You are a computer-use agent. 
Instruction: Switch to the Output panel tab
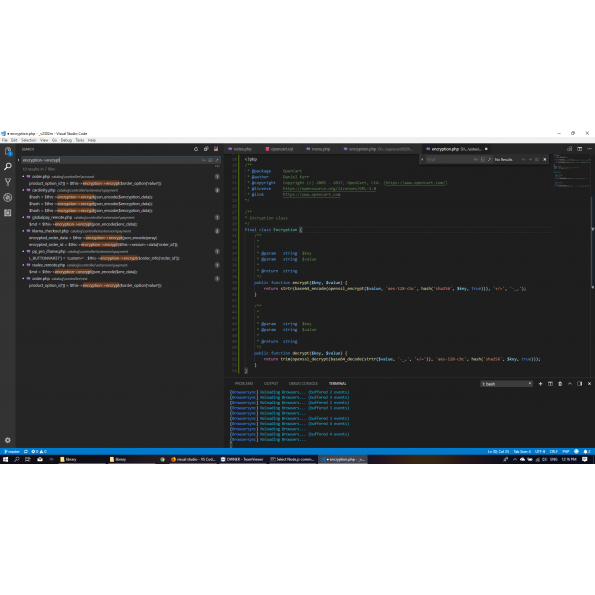pyautogui.click(x=271, y=384)
